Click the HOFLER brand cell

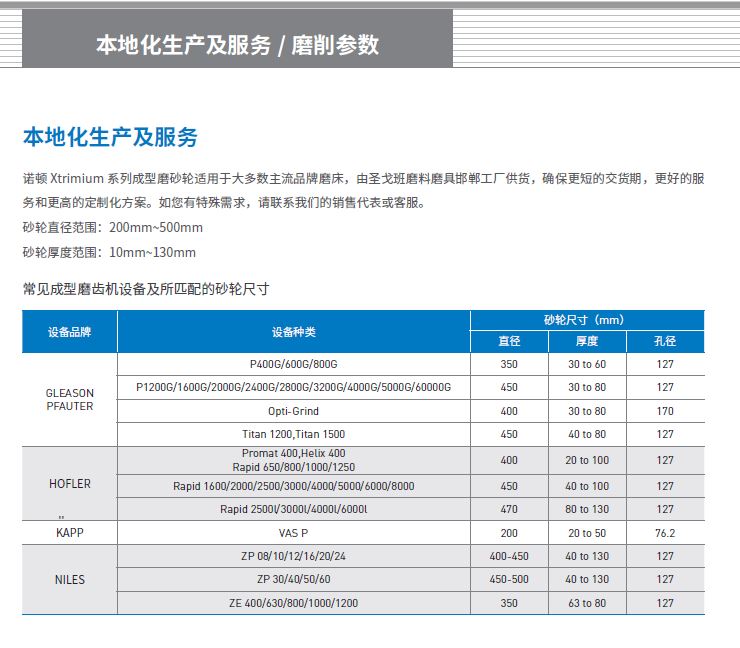pos(70,484)
